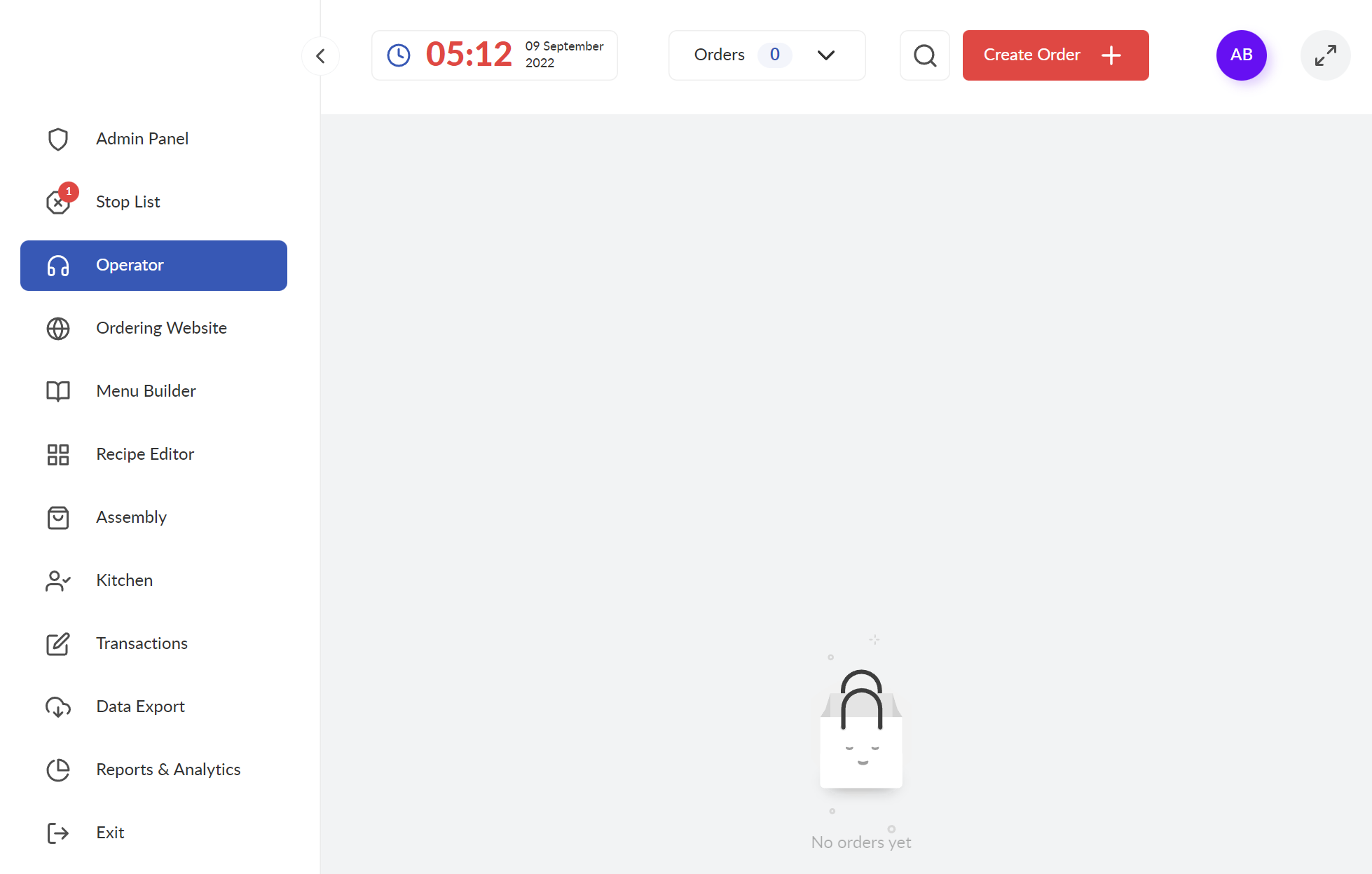The height and width of the screenshot is (874, 1372).
Task: Open Recipe Editor section
Action: point(153,454)
